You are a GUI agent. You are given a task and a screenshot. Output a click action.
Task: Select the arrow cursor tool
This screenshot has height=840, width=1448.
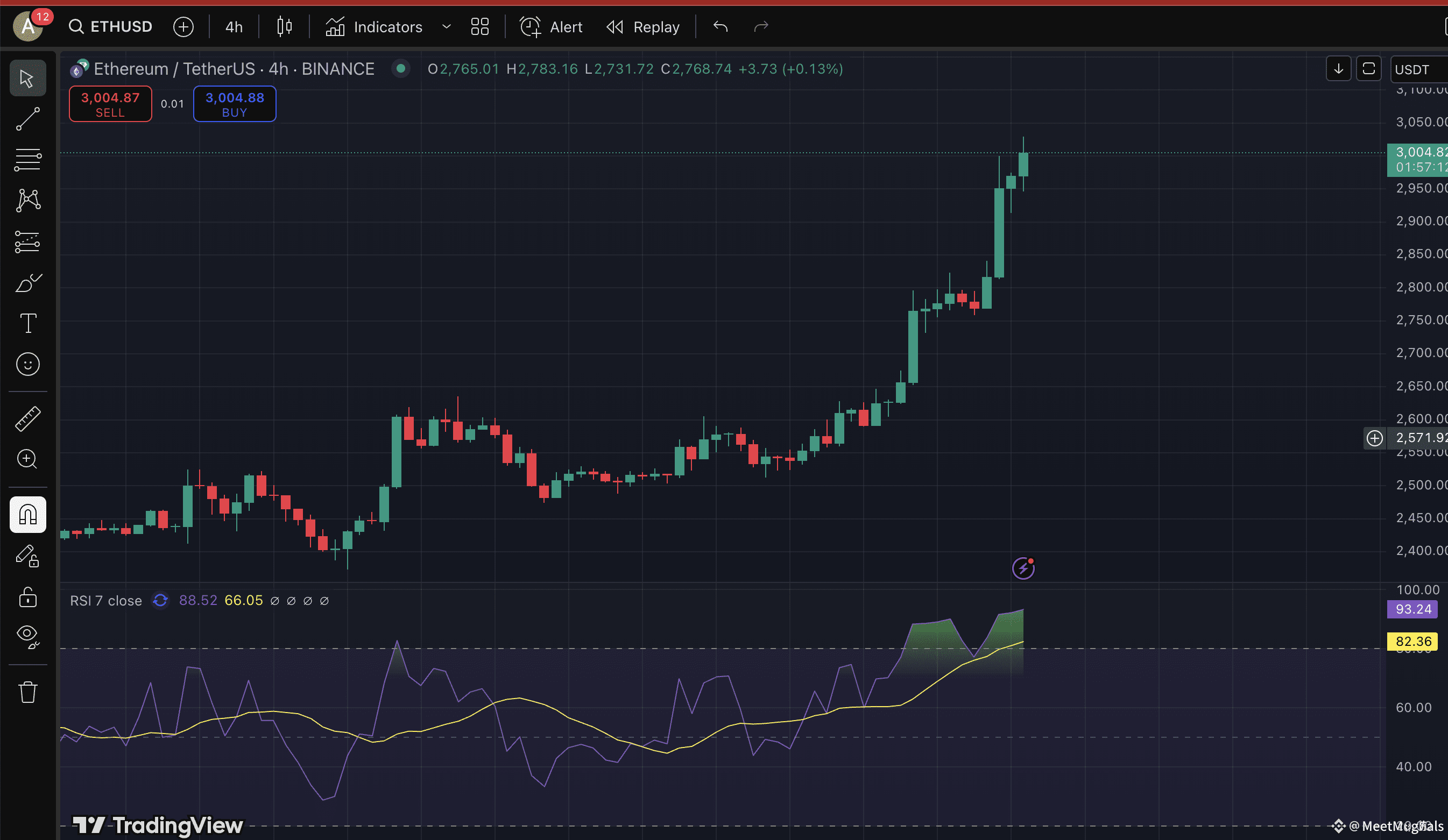pos(27,78)
